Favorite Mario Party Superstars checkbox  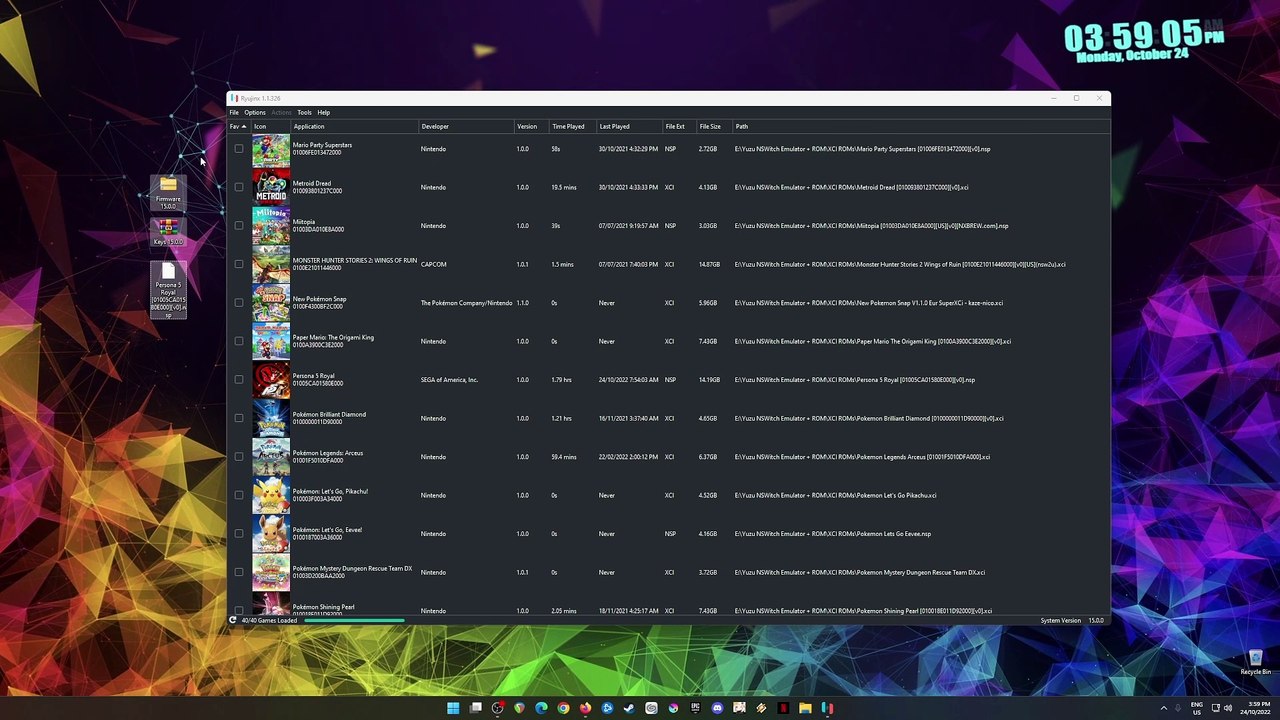(x=238, y=149)
